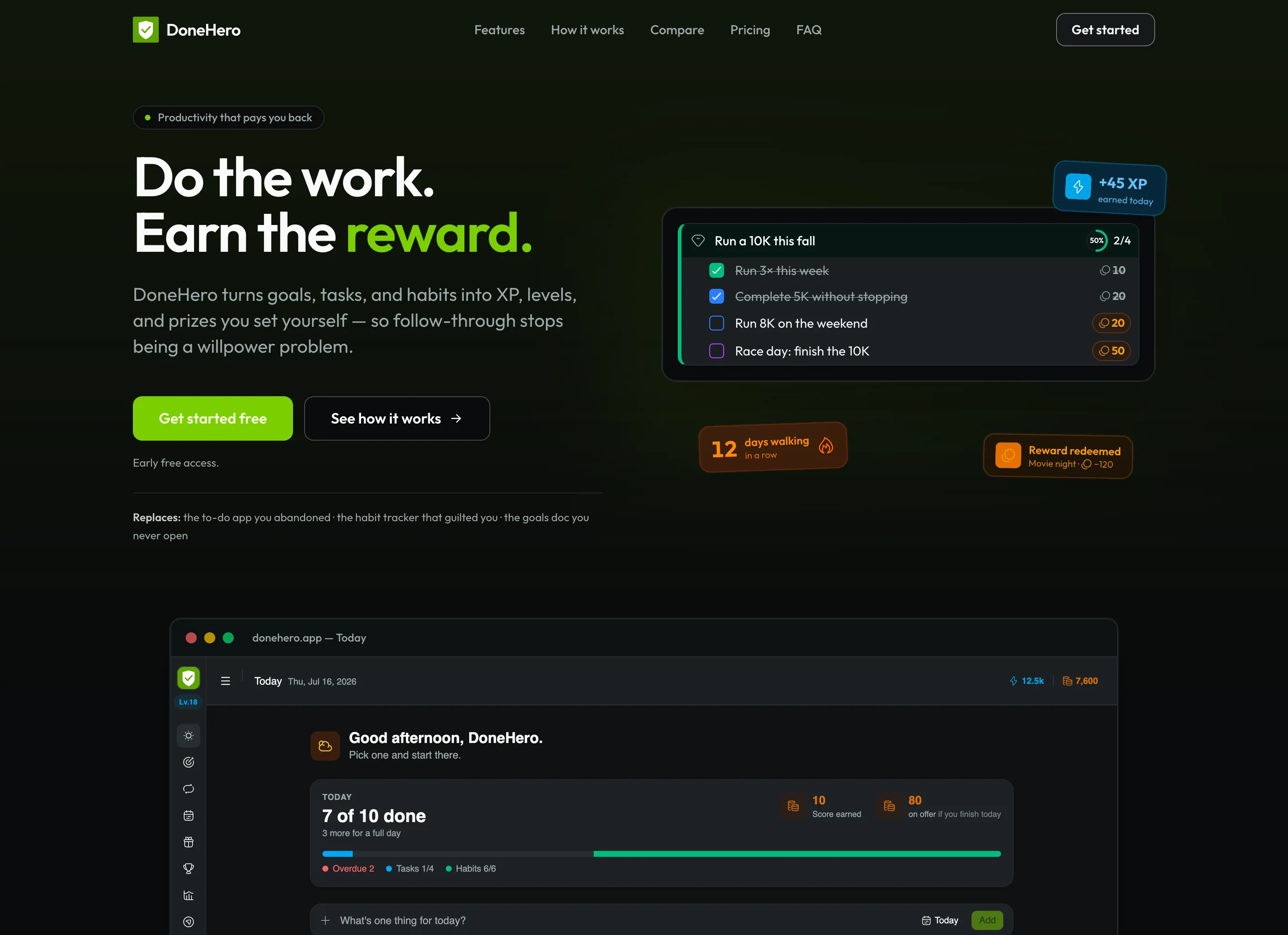The height and width of the screenshot is (935, 1288).
Task: Navigate to Pricing
Action: click(750, 30)
